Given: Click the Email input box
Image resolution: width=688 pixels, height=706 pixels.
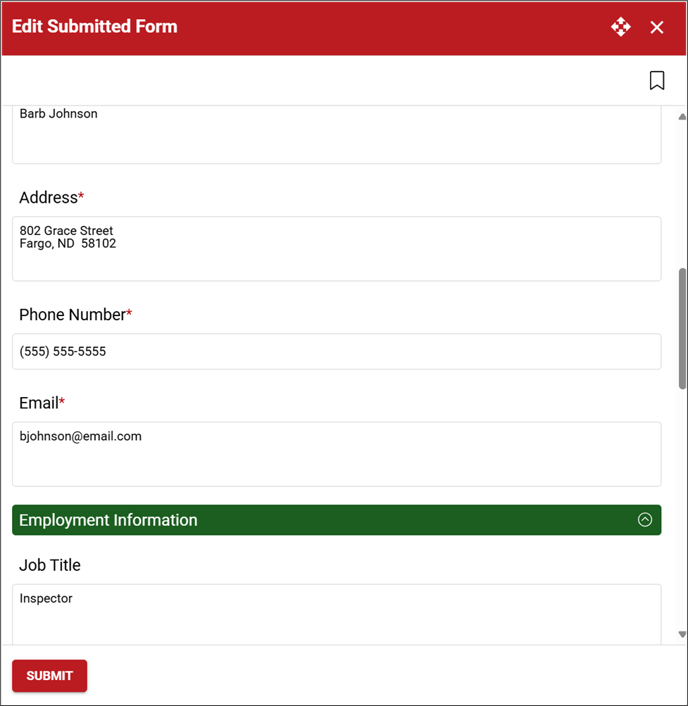Looking at the screenshot, I should coord(336,454).
